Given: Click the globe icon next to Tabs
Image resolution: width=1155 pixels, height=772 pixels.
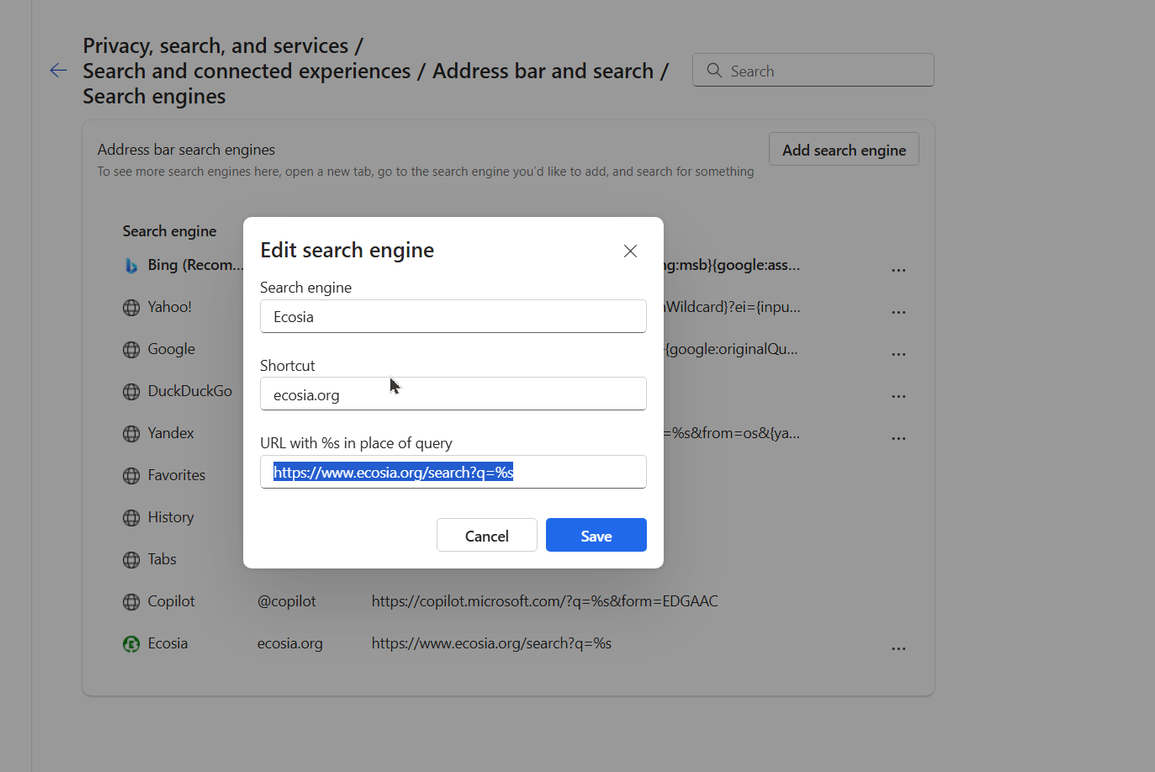Looking at the screenshot, I should [131, 559].
